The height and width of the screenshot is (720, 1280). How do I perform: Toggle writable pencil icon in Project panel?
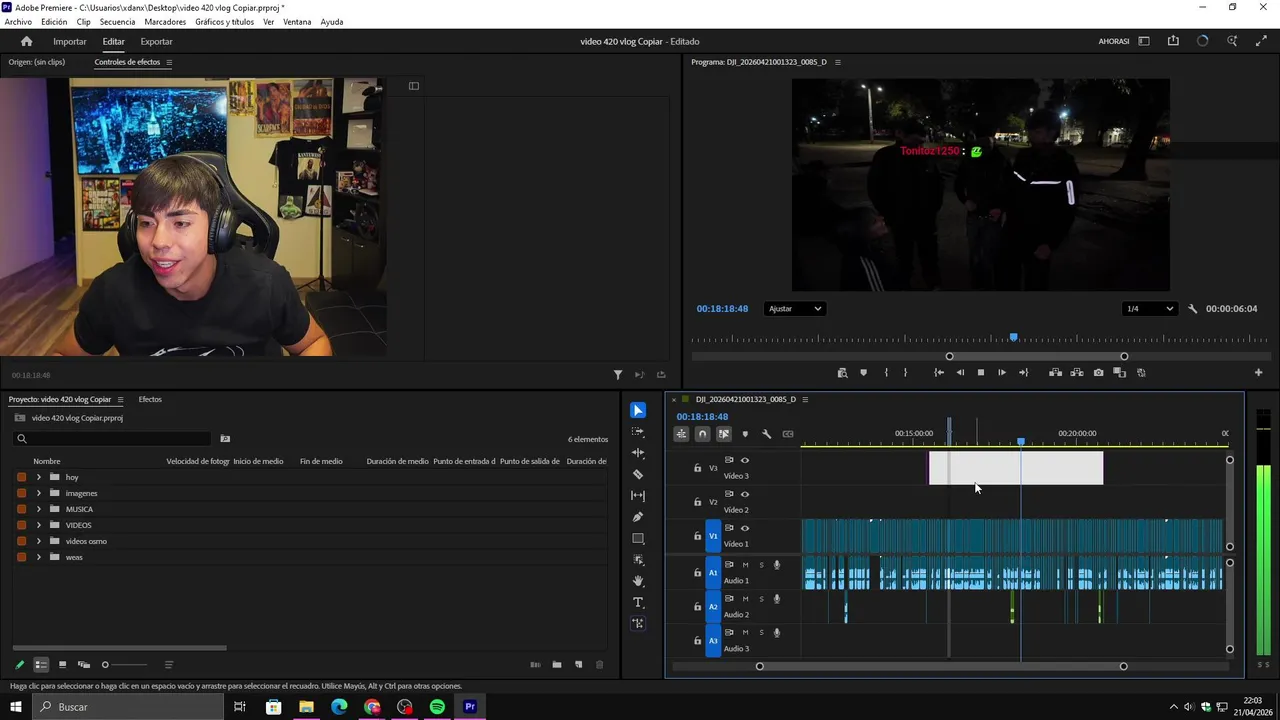19,665
